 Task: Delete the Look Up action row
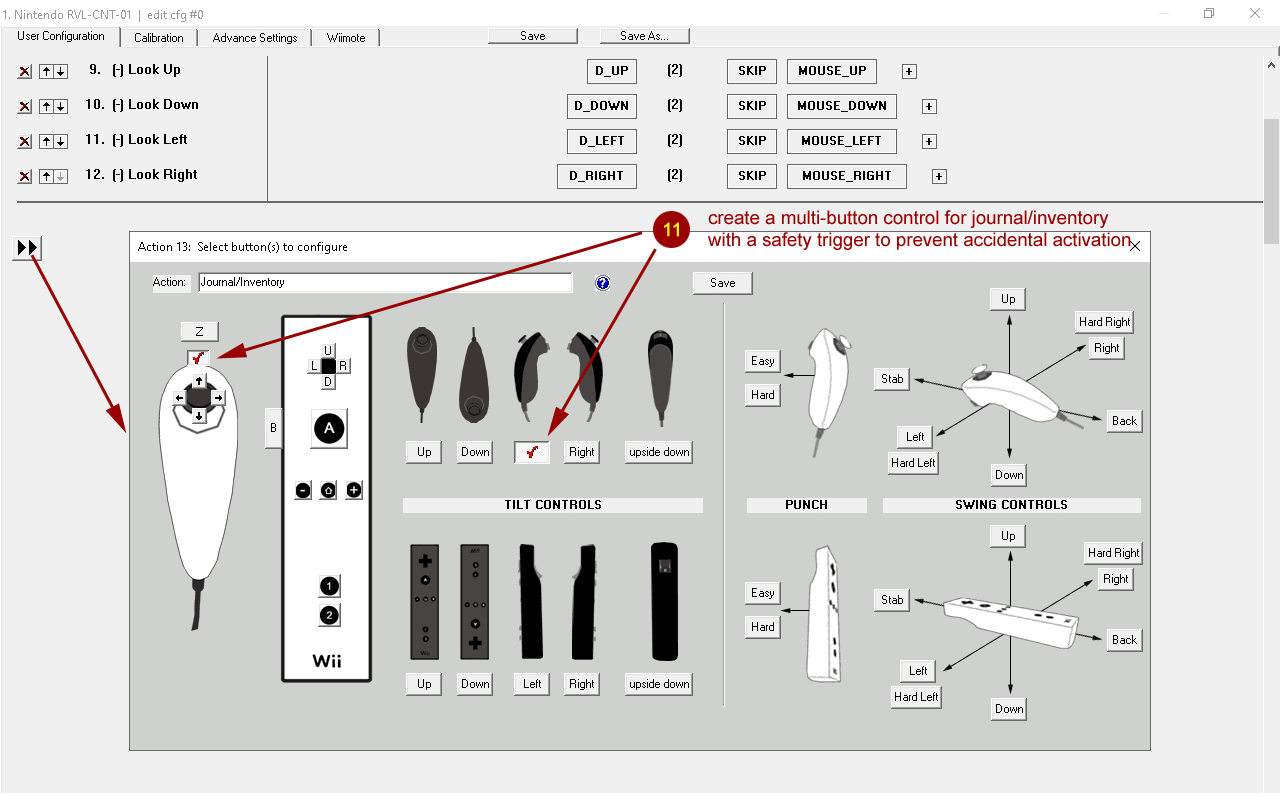tap(25, 72)
